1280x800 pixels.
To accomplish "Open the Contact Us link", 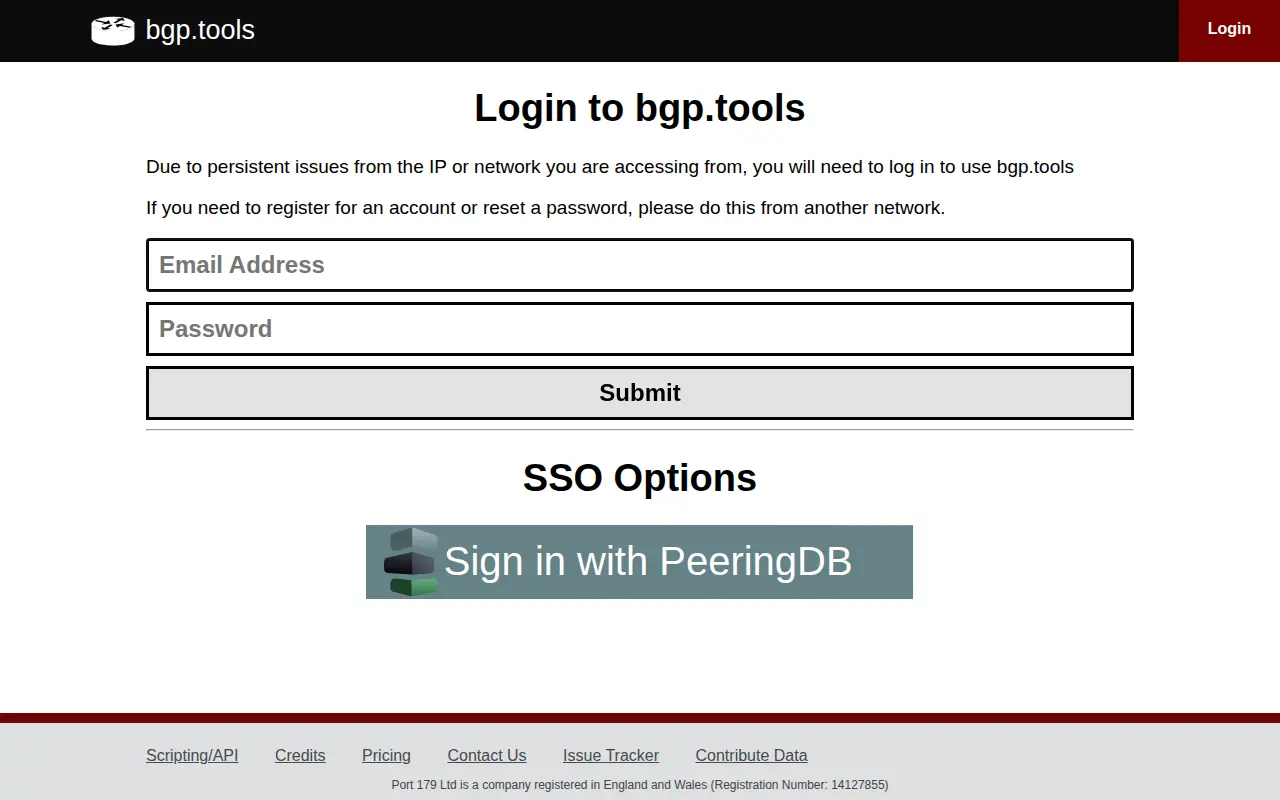I will point(487,756).
